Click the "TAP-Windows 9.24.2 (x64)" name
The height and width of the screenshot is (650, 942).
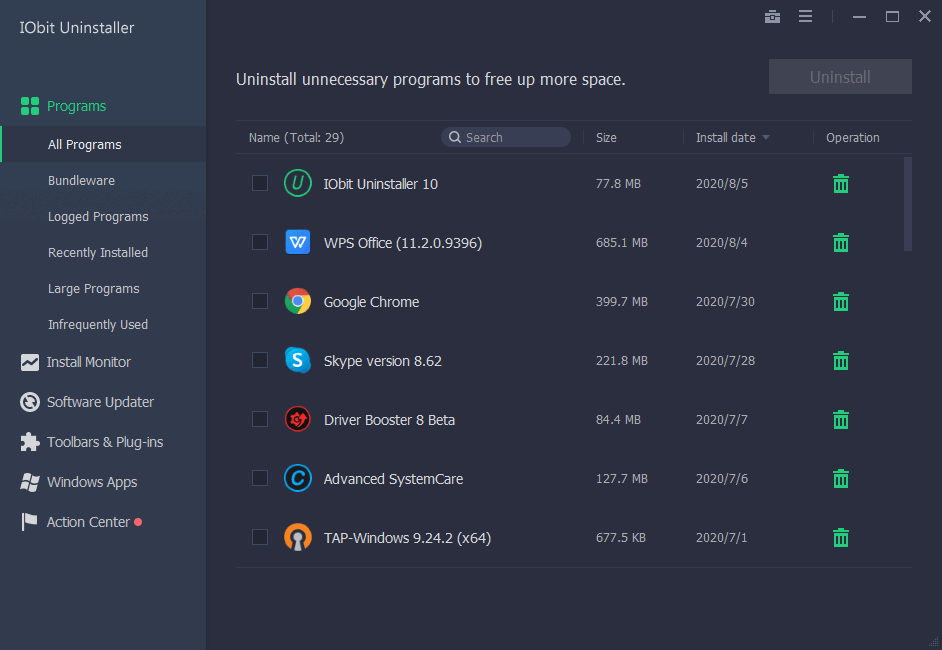coord(407,538)
